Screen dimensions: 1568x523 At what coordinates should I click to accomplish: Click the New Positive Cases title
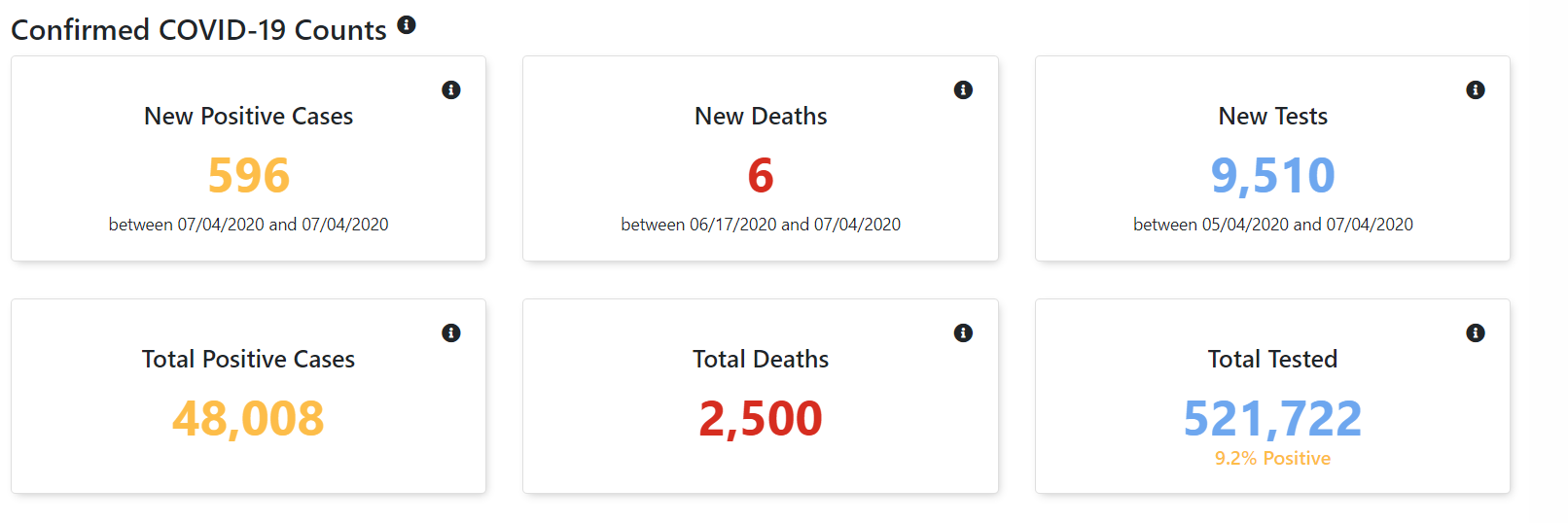(249, 116)
